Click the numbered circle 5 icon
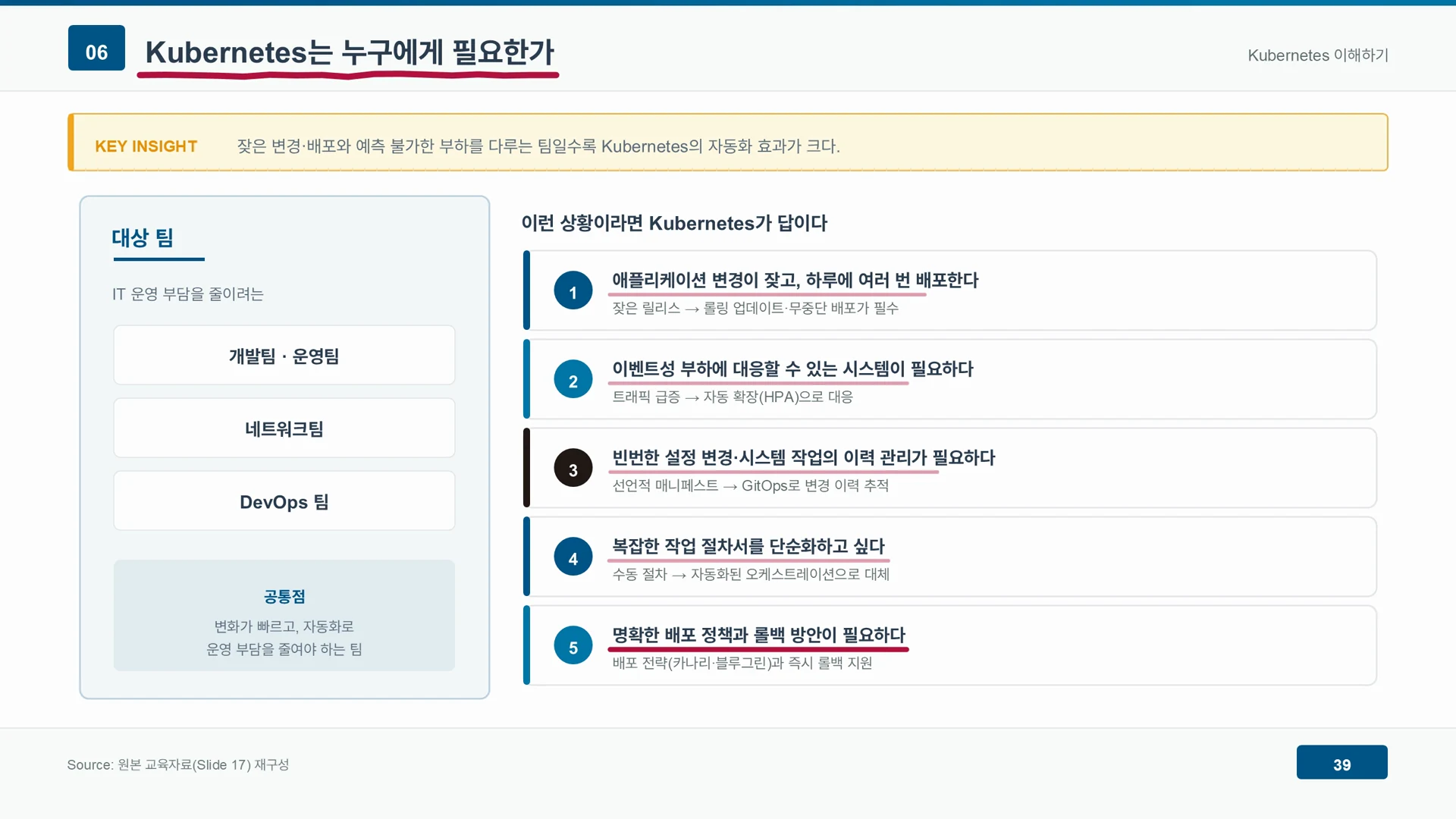Screen dimensions: 1456x819 [x=573, y=645]
